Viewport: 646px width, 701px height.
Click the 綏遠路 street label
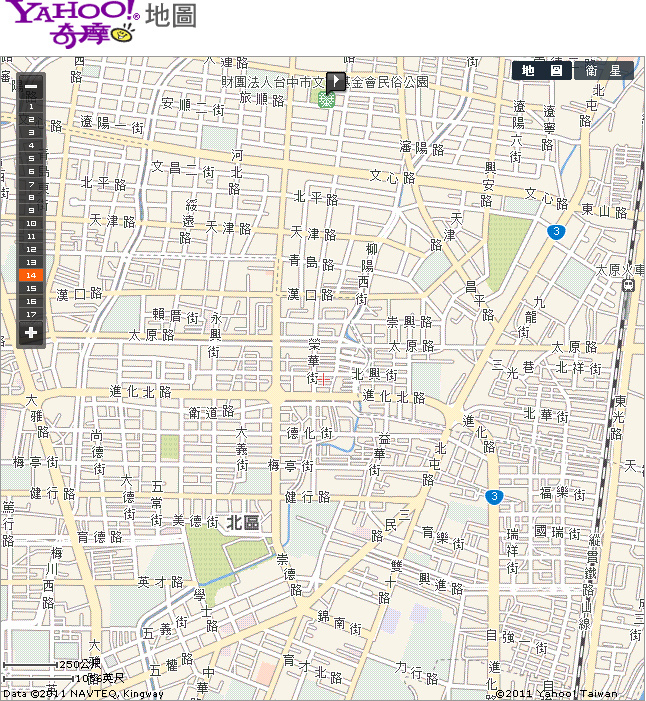pos(188,221)
